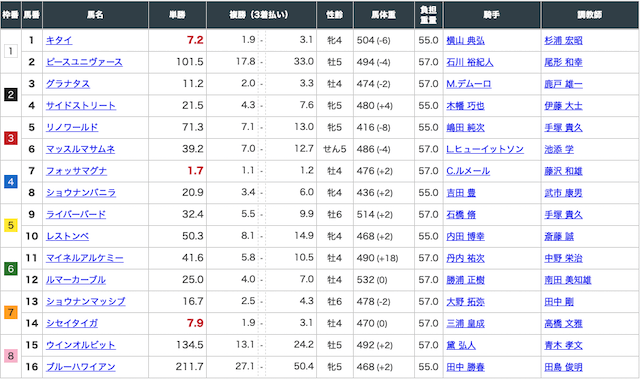This screenshot has width=640, height=379.
Task: Open horse link レストンベ
Action: click(x=67, y=236)
